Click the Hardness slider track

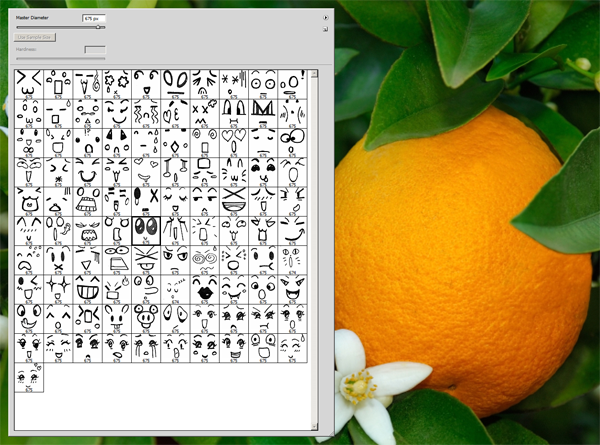point(60,58)
